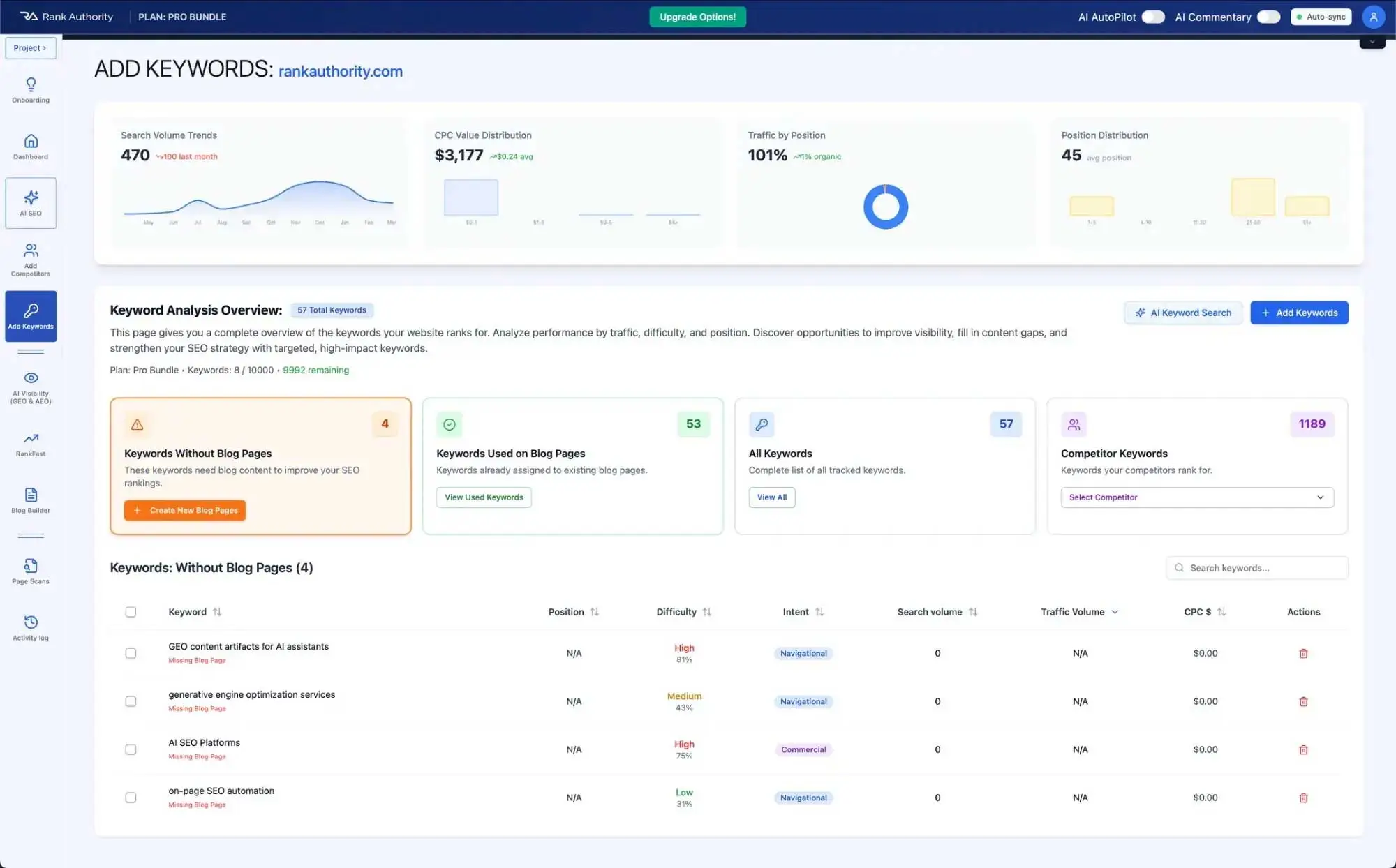Go to Dashboard home icon
The image size is (1396, 868).
[31, 141]
